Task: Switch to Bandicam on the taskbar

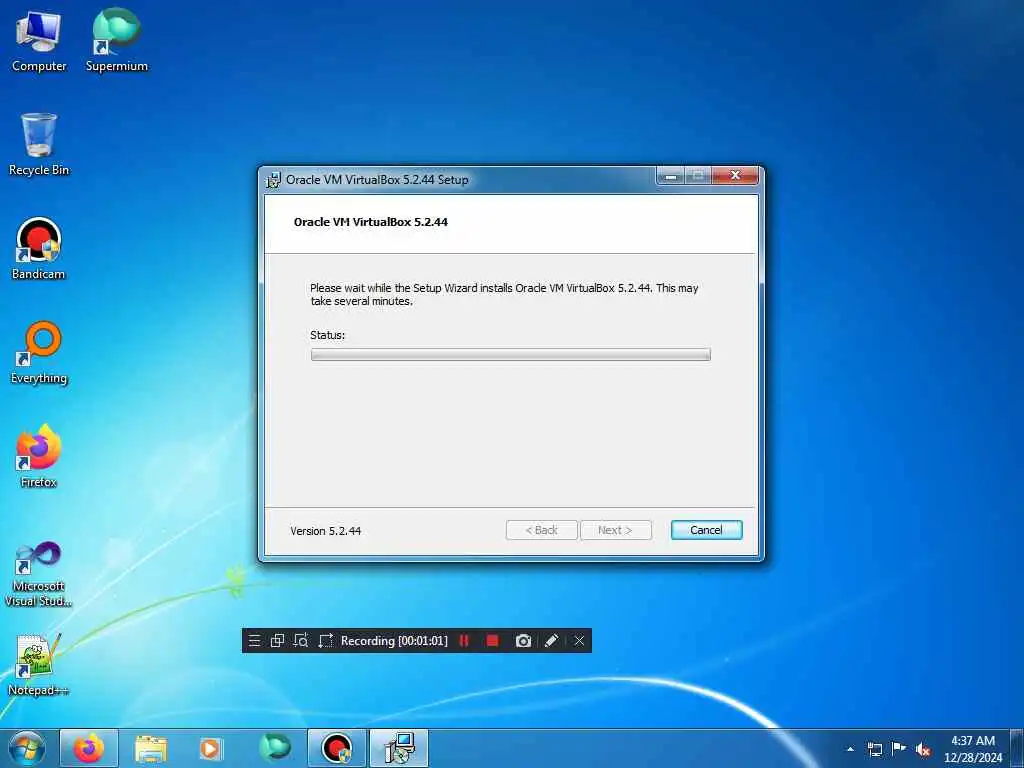Action: 337,748
